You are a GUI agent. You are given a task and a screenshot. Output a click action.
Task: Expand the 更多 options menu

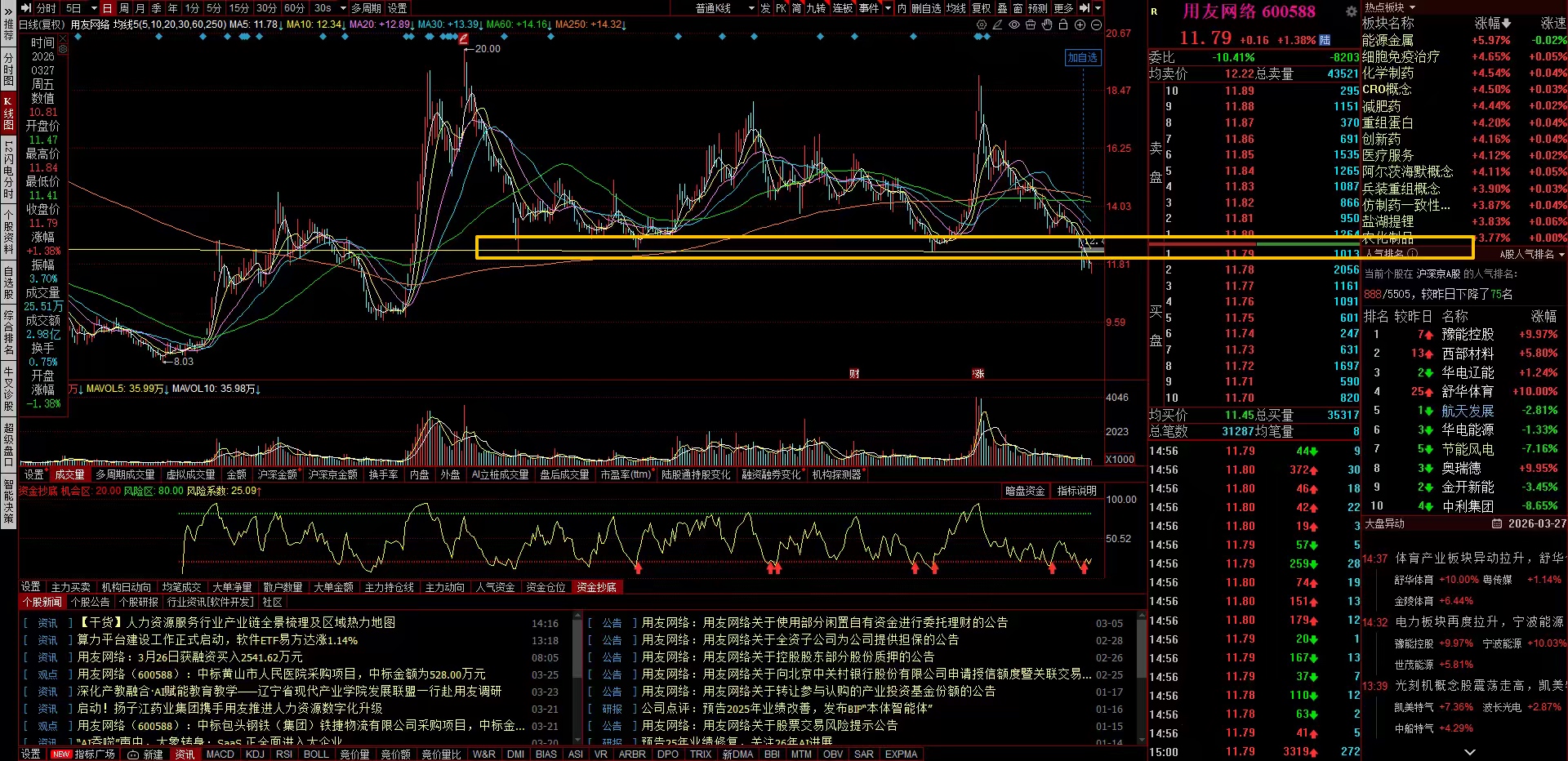[1063, 8]
